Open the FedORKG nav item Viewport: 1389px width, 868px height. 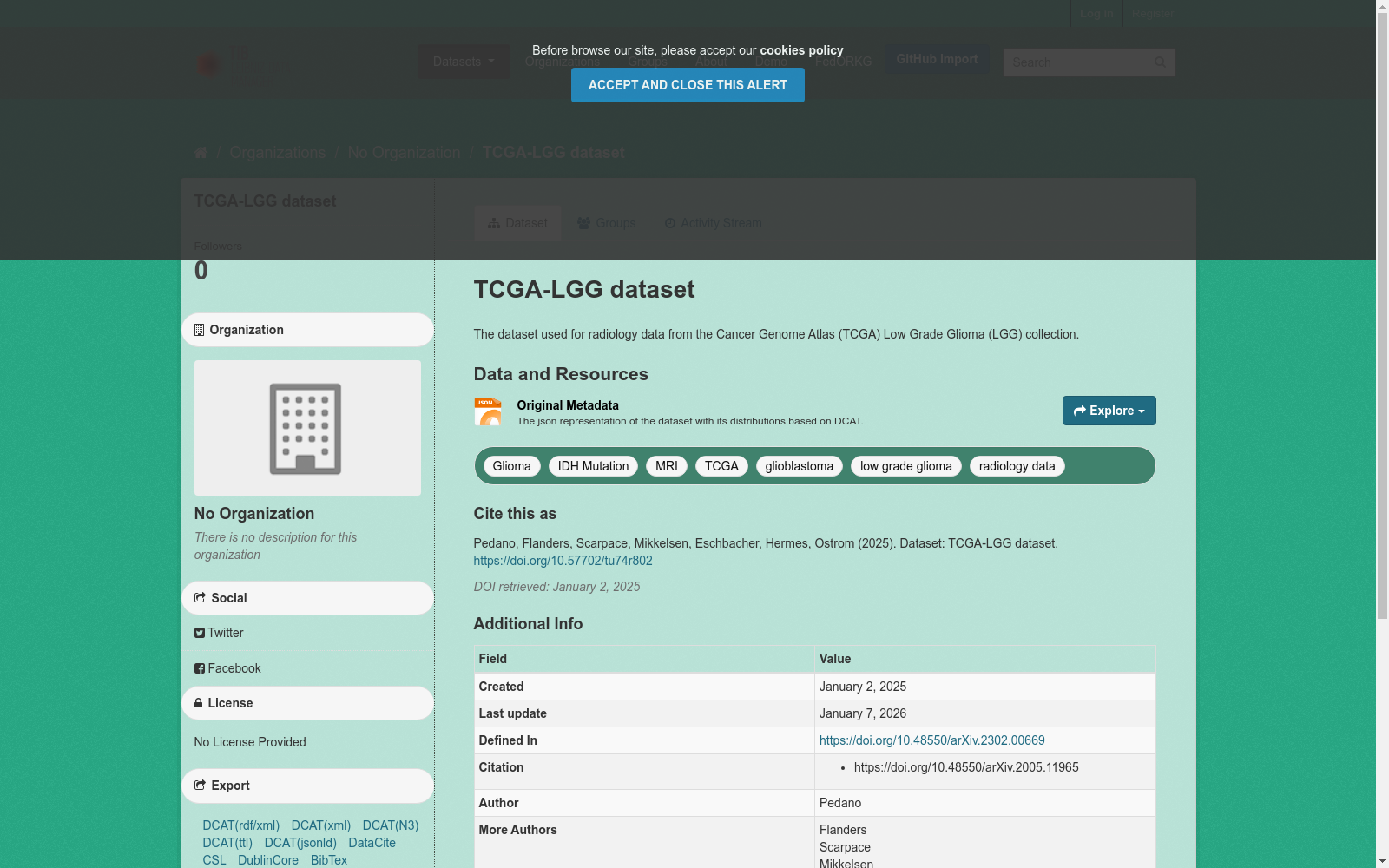point(843,62)
